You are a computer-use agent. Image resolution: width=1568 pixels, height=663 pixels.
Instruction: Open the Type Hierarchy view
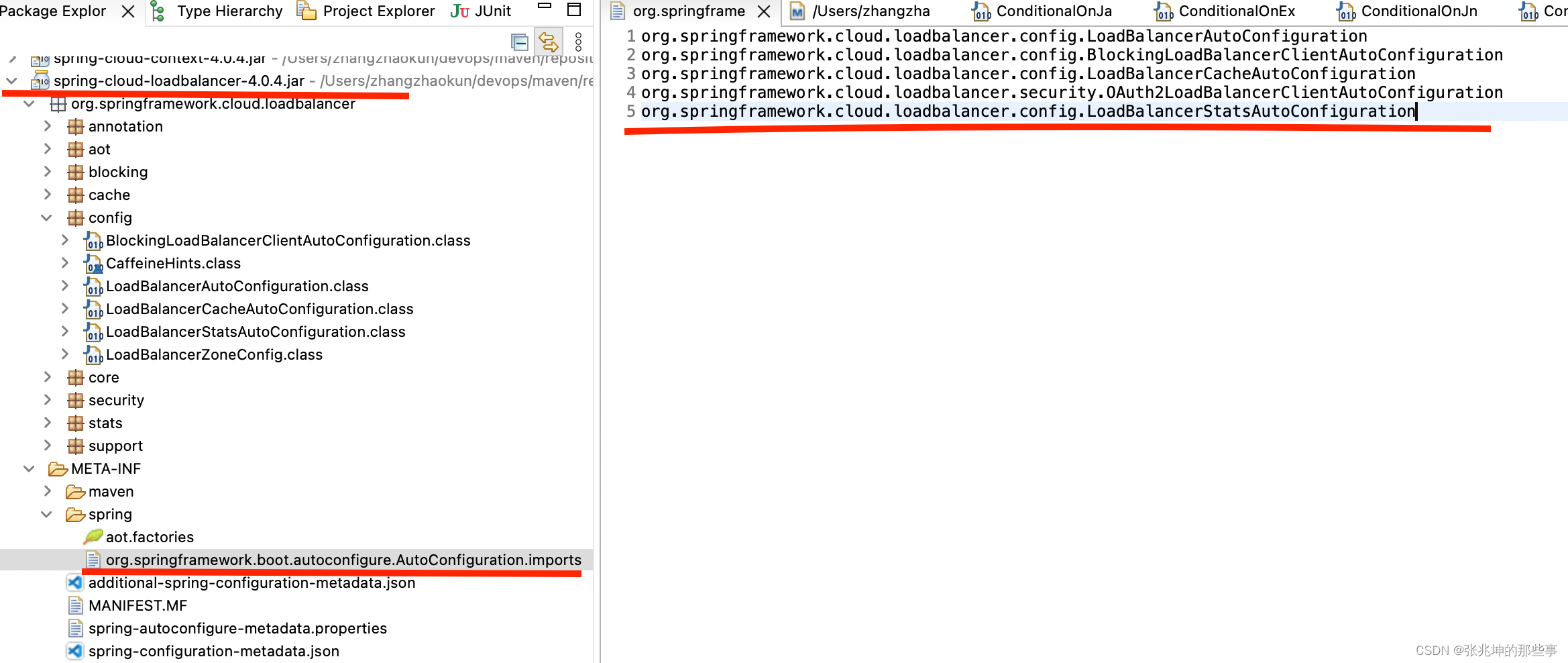coord(229,11)
